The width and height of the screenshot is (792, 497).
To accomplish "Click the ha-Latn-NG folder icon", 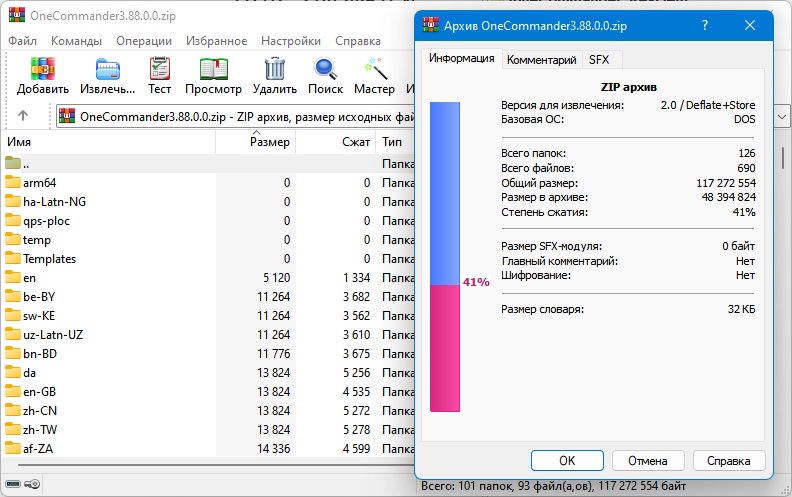I will coord(13,202).
